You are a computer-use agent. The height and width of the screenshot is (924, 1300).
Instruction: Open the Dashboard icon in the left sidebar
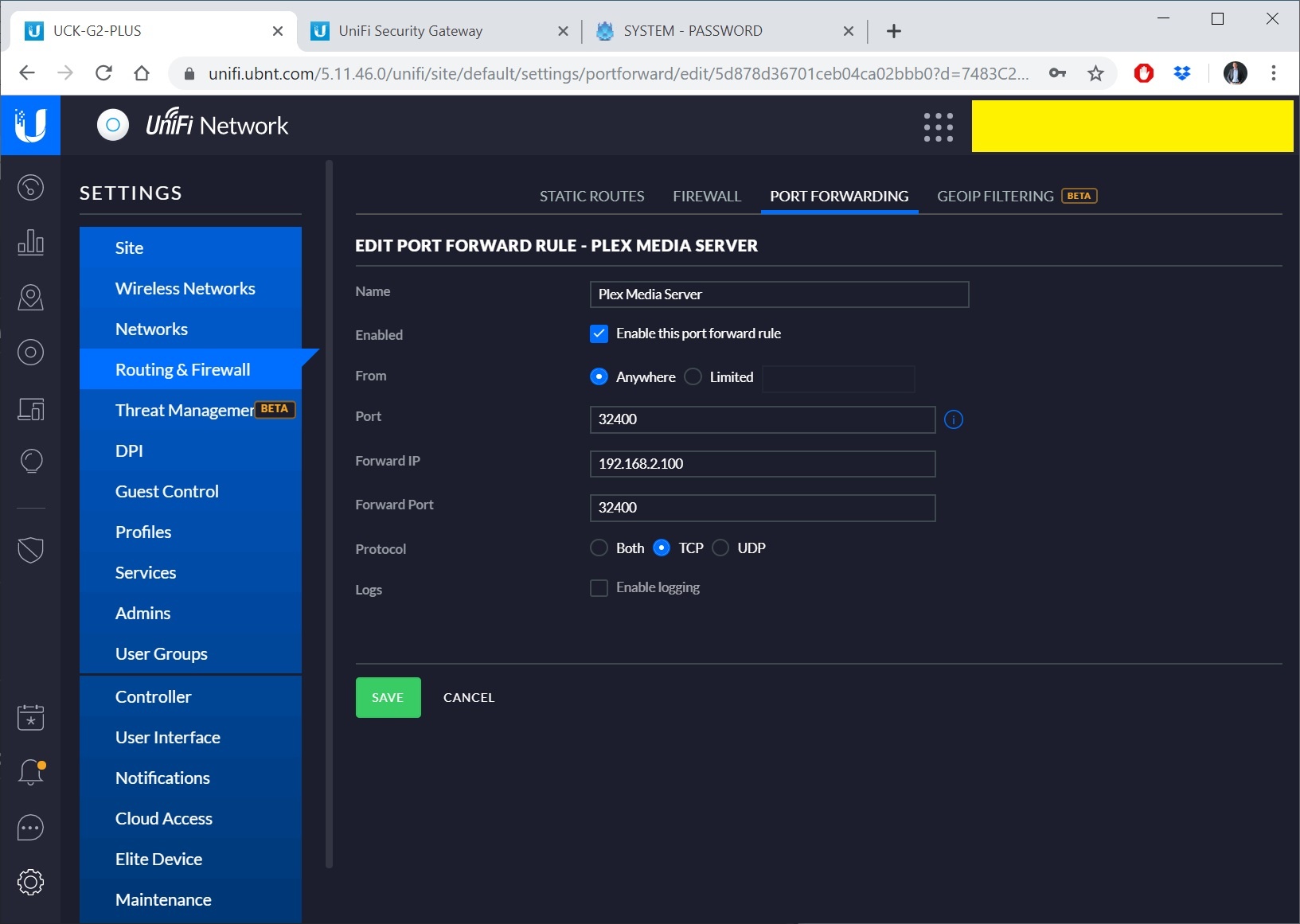point(30,188)
